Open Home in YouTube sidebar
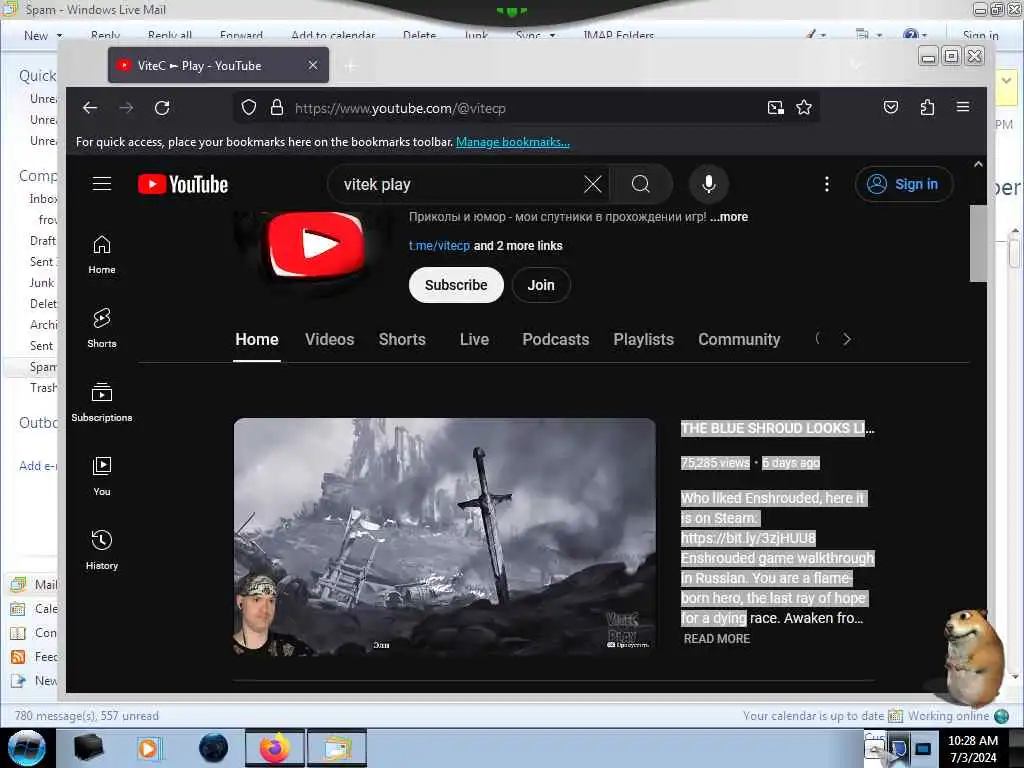Viewport: 1024px width, 768px height. point(102,255)
